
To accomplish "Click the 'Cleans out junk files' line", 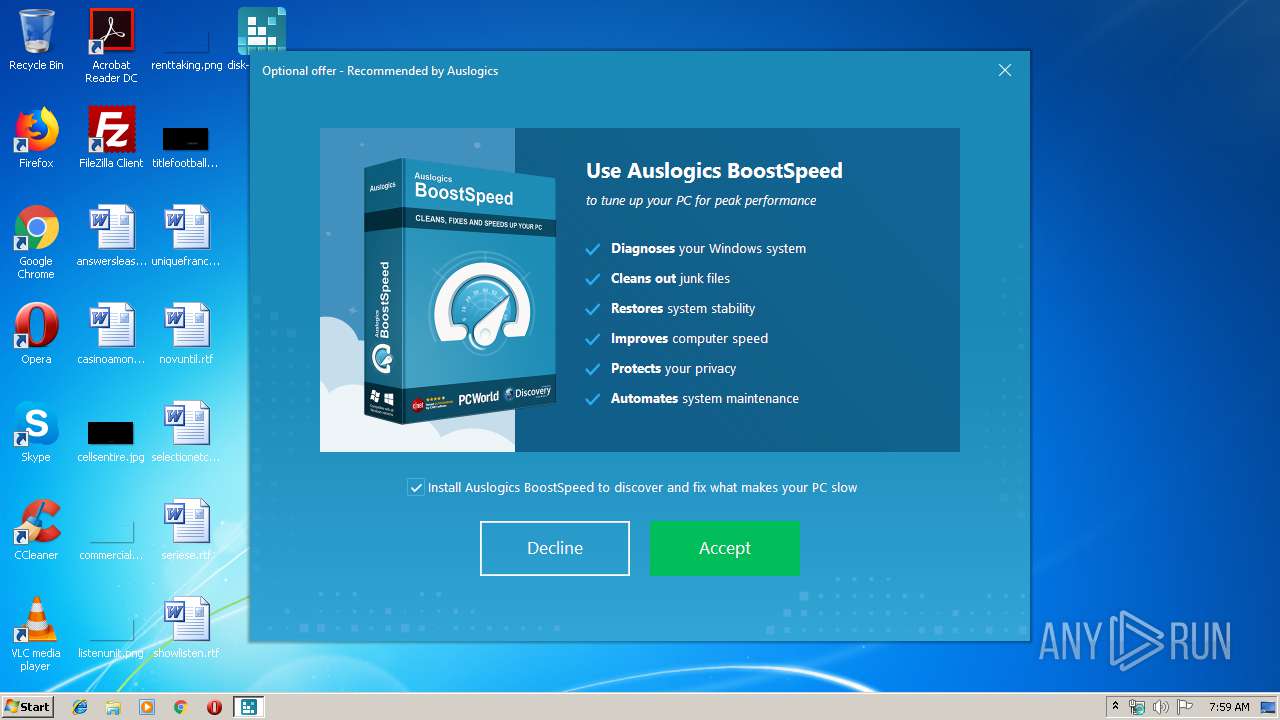I will tap(670, 278).
